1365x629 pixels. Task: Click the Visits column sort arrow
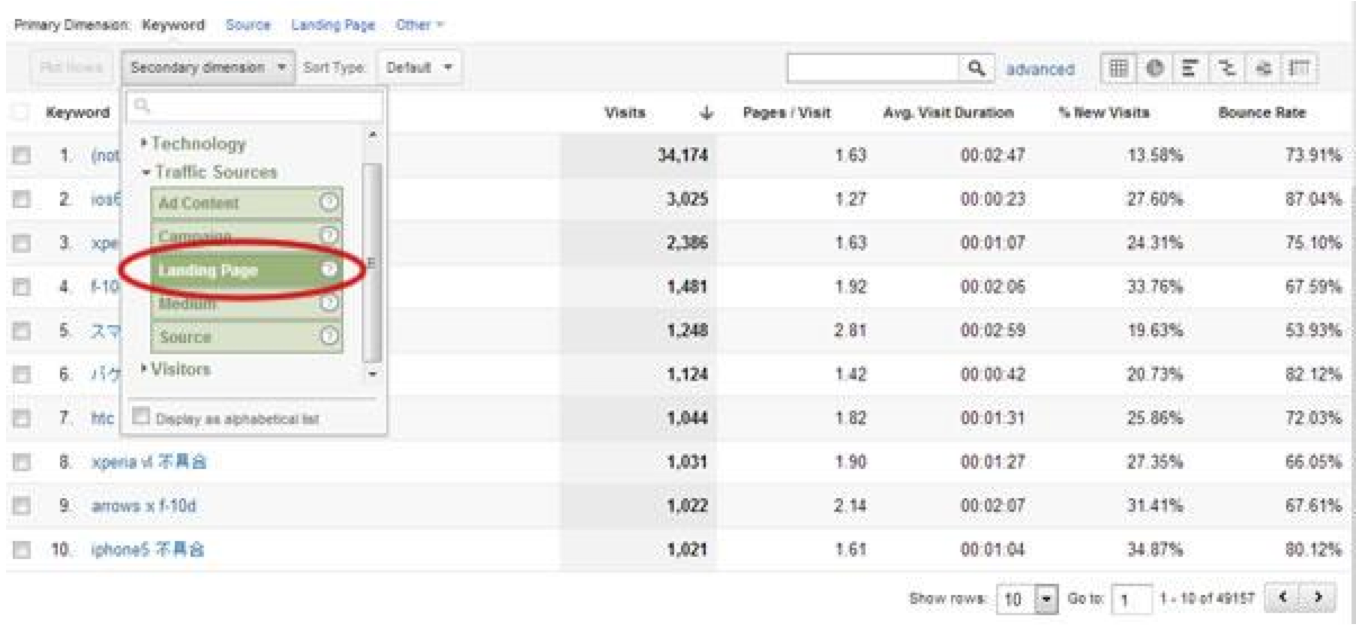pos(706,114)
